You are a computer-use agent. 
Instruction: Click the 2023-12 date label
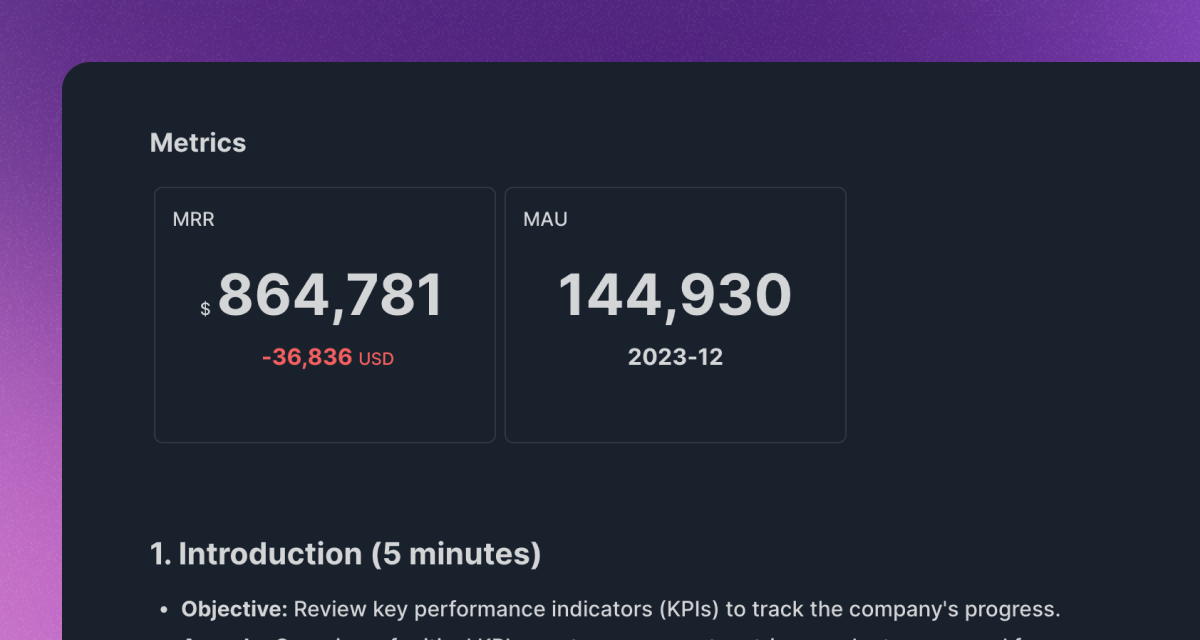click(675, 357)
